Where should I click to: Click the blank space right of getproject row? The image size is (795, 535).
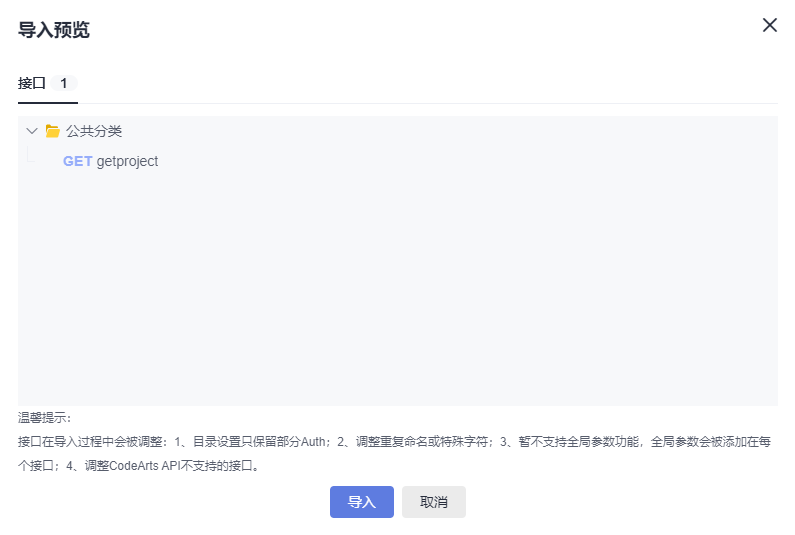450,161
